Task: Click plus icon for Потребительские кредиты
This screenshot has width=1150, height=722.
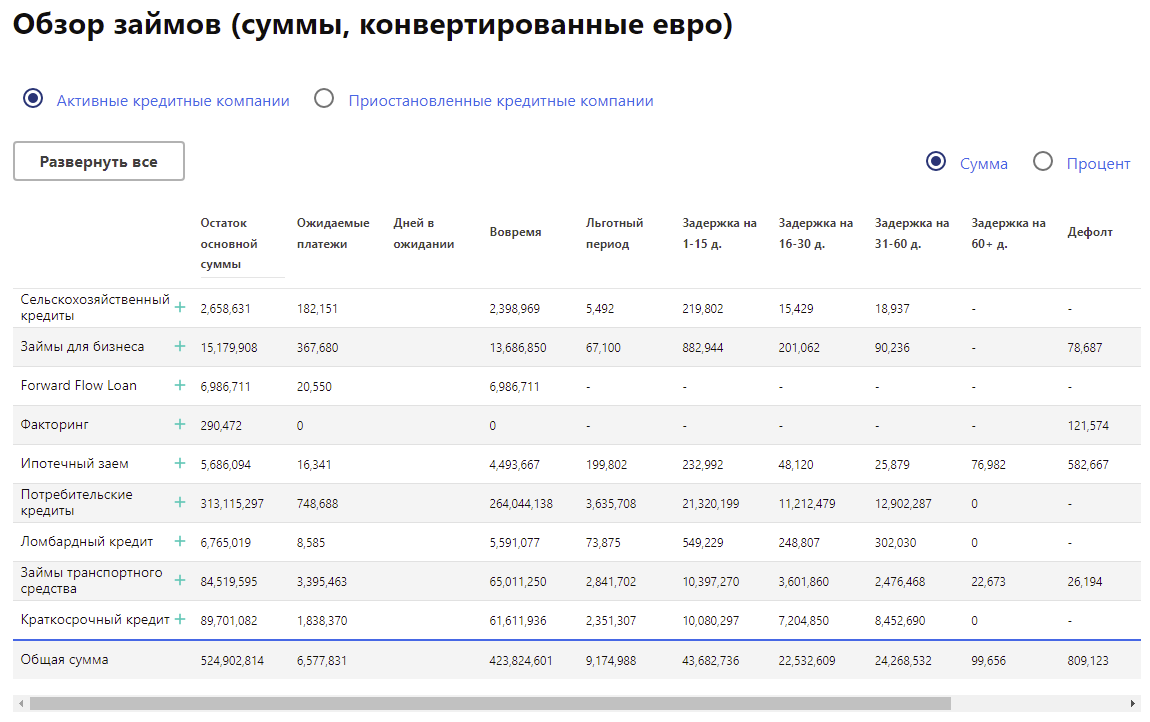Action: point(180,502)
